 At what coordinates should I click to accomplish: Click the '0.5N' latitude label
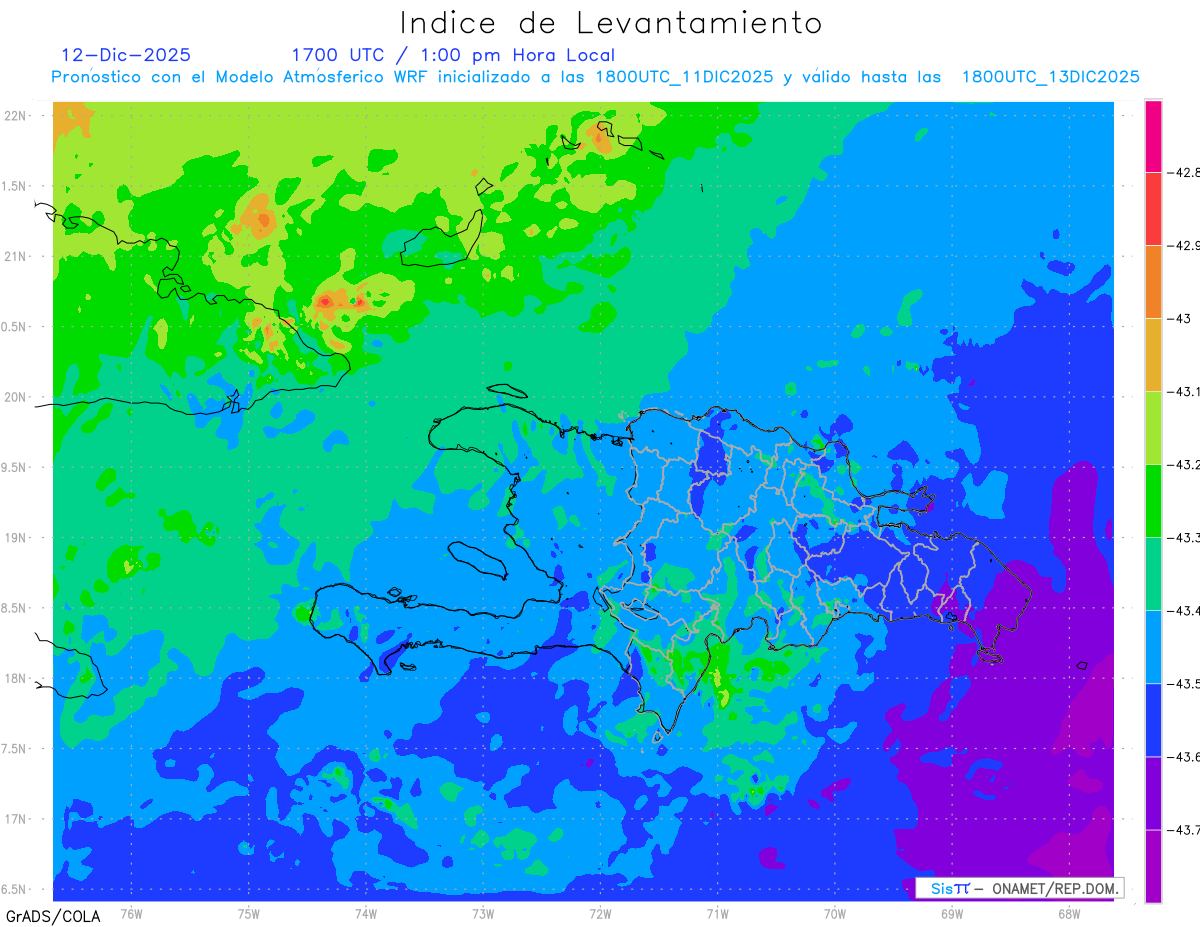click(x=15, y=326)
